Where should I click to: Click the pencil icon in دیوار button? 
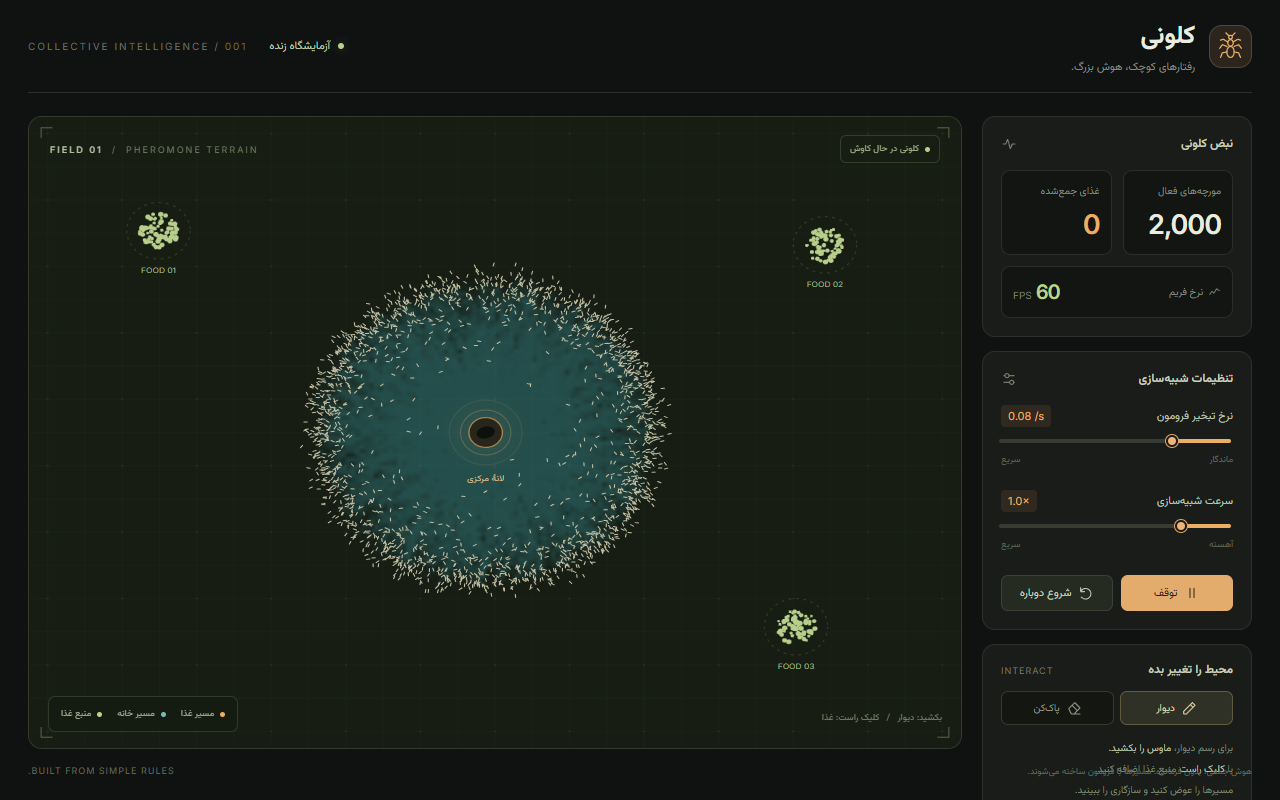click(1189, 708)
